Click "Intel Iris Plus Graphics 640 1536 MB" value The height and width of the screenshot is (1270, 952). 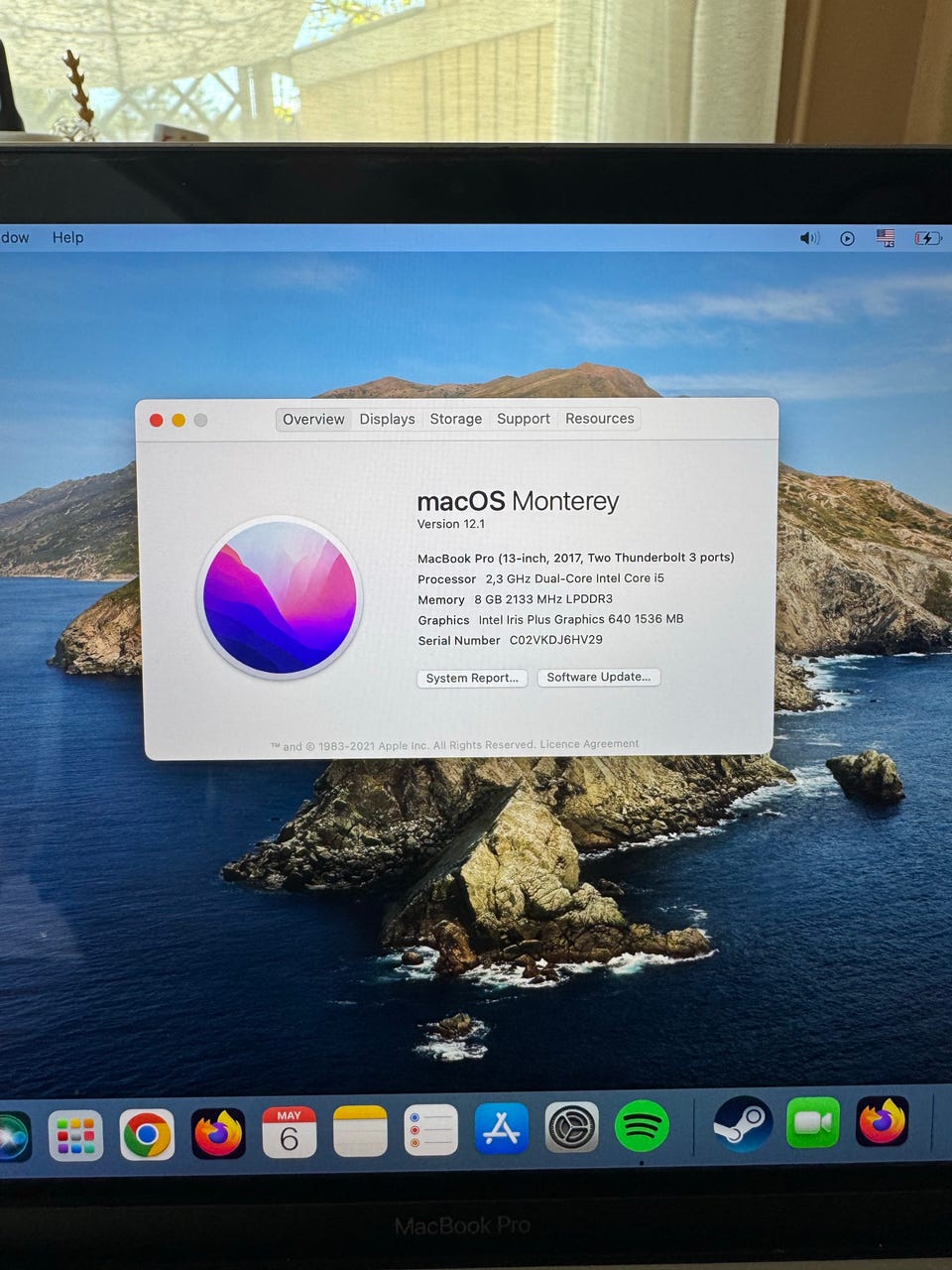tap(581, 619)
